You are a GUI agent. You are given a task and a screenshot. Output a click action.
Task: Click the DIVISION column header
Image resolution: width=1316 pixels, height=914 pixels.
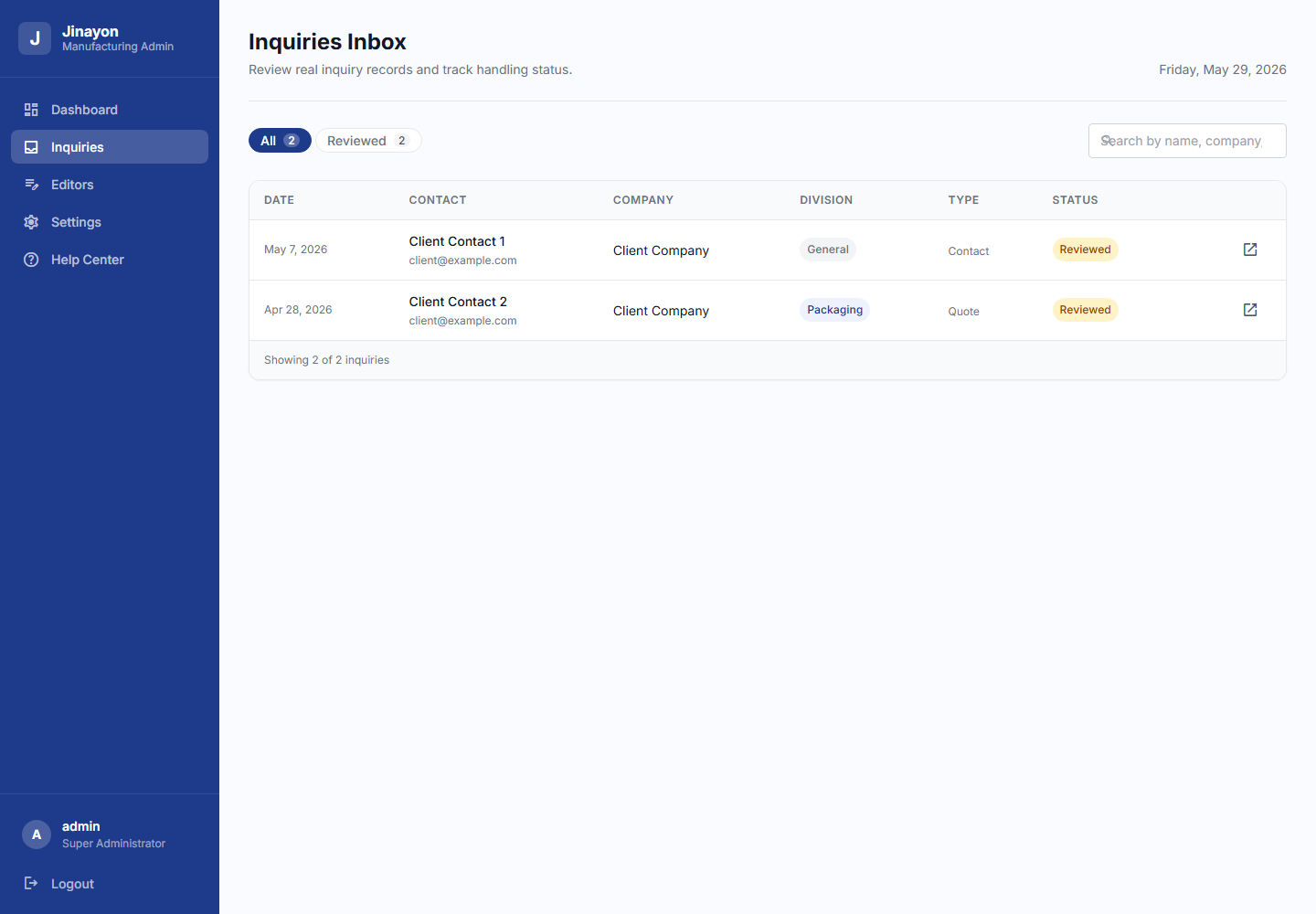tap(826, 200)
